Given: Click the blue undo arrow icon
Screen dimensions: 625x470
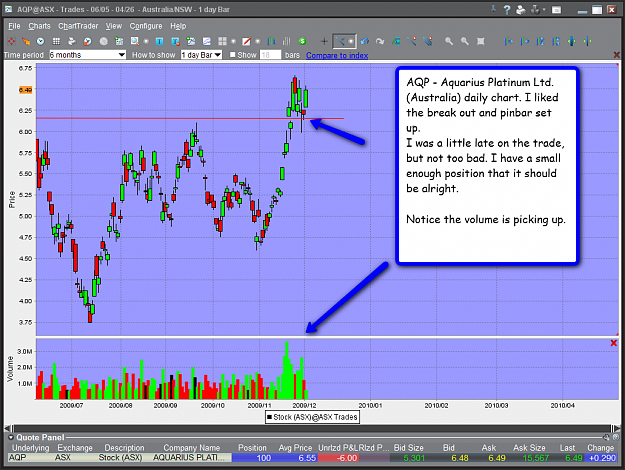Looking at the screenshot, I should tap(364, 41).
